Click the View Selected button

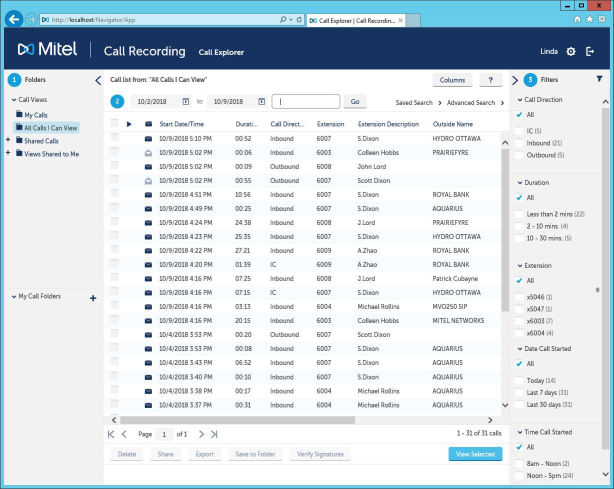[x=475, y=454]
